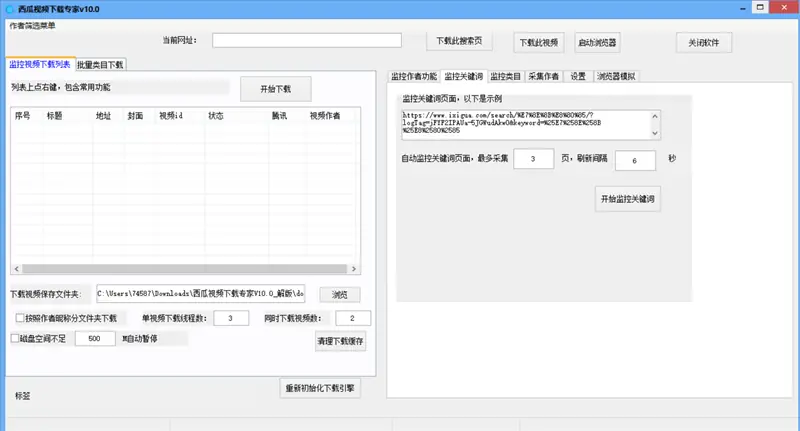Click the 序号 column header
This screenshot has height=431, width=800.
point(22,116)
